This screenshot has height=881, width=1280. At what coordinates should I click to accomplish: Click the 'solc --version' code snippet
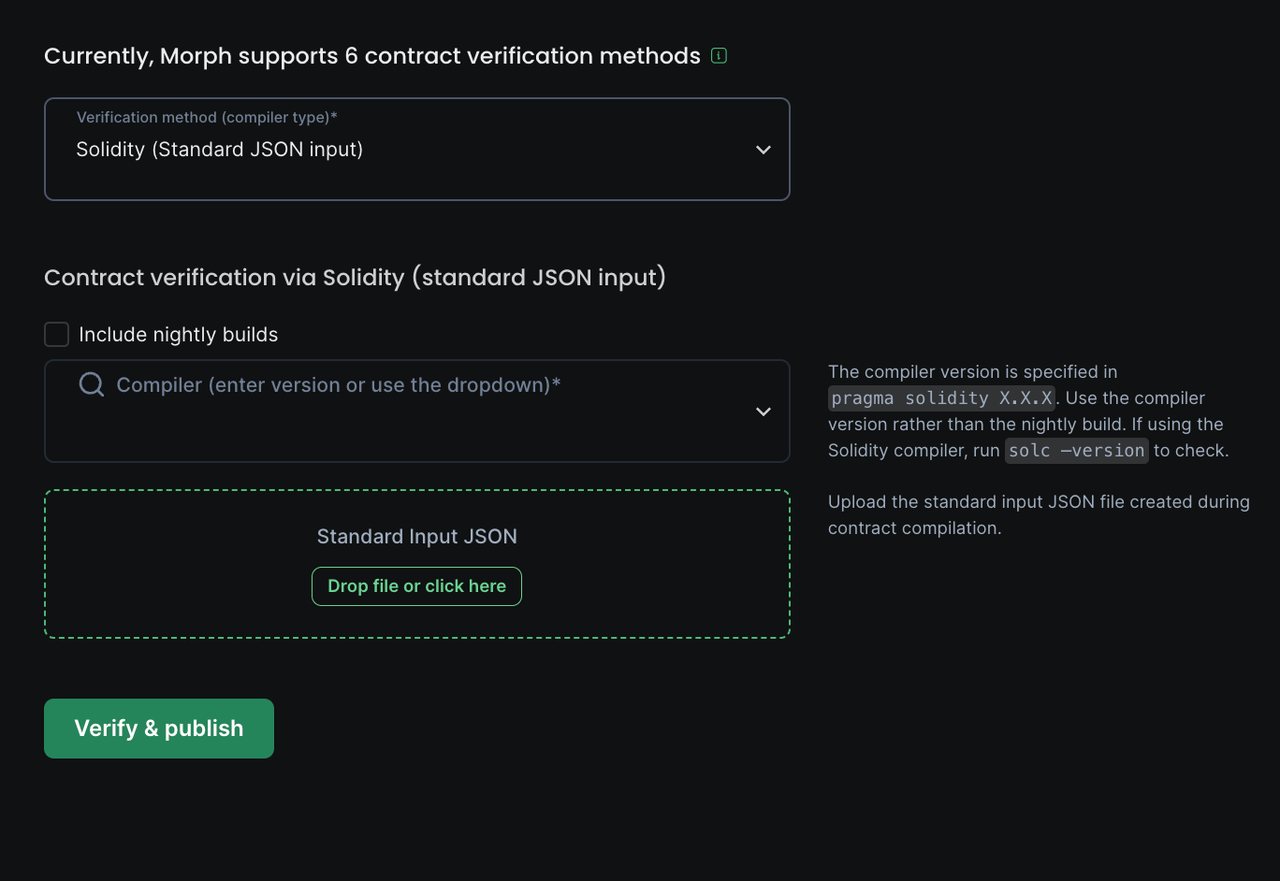point(1076,451)
